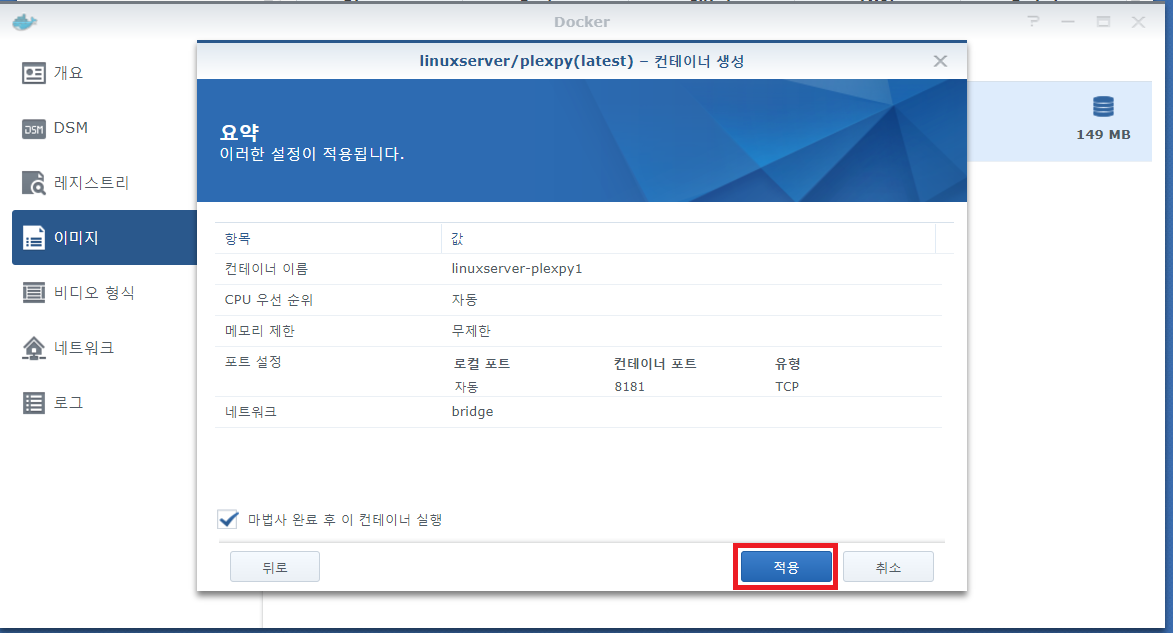
Task: Select the 이미지 tab
Action: pos(105,237)
